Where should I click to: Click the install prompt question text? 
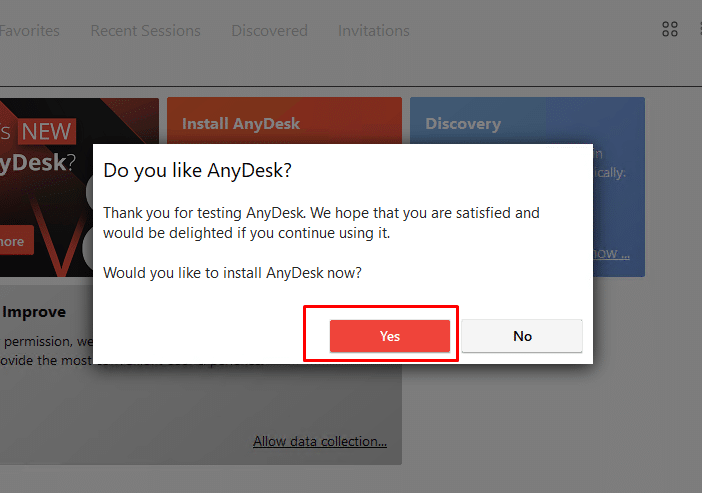[232, 273]
